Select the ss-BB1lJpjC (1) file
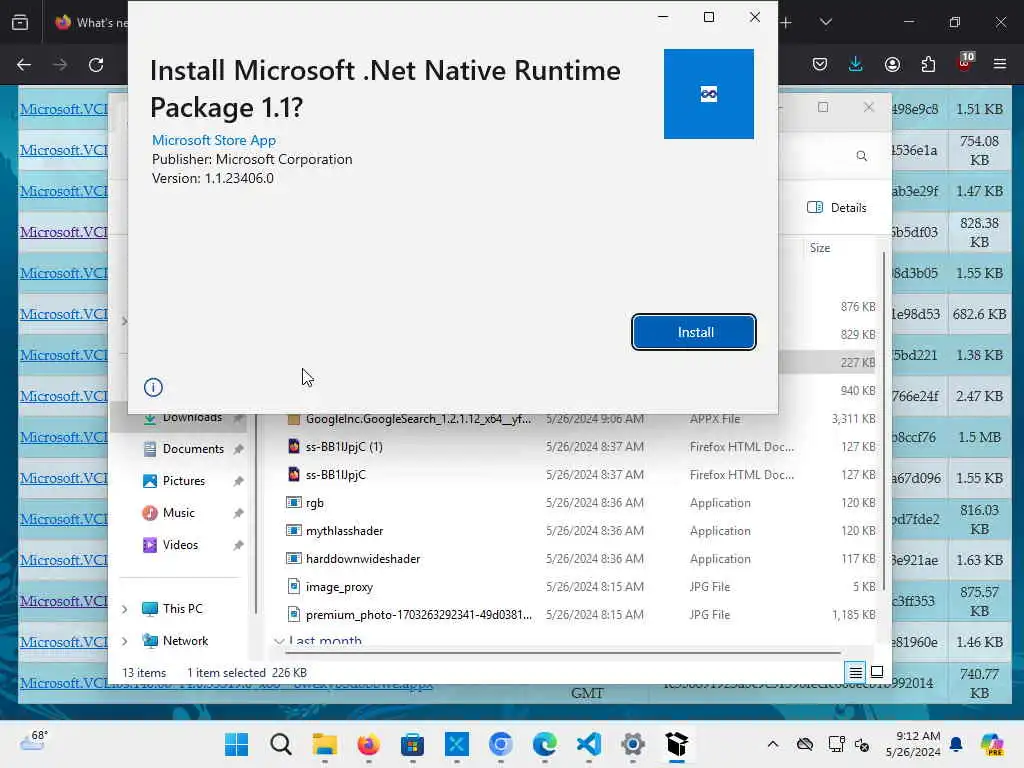This screenshot has height=768, width=1024. (x=580, y=447)
